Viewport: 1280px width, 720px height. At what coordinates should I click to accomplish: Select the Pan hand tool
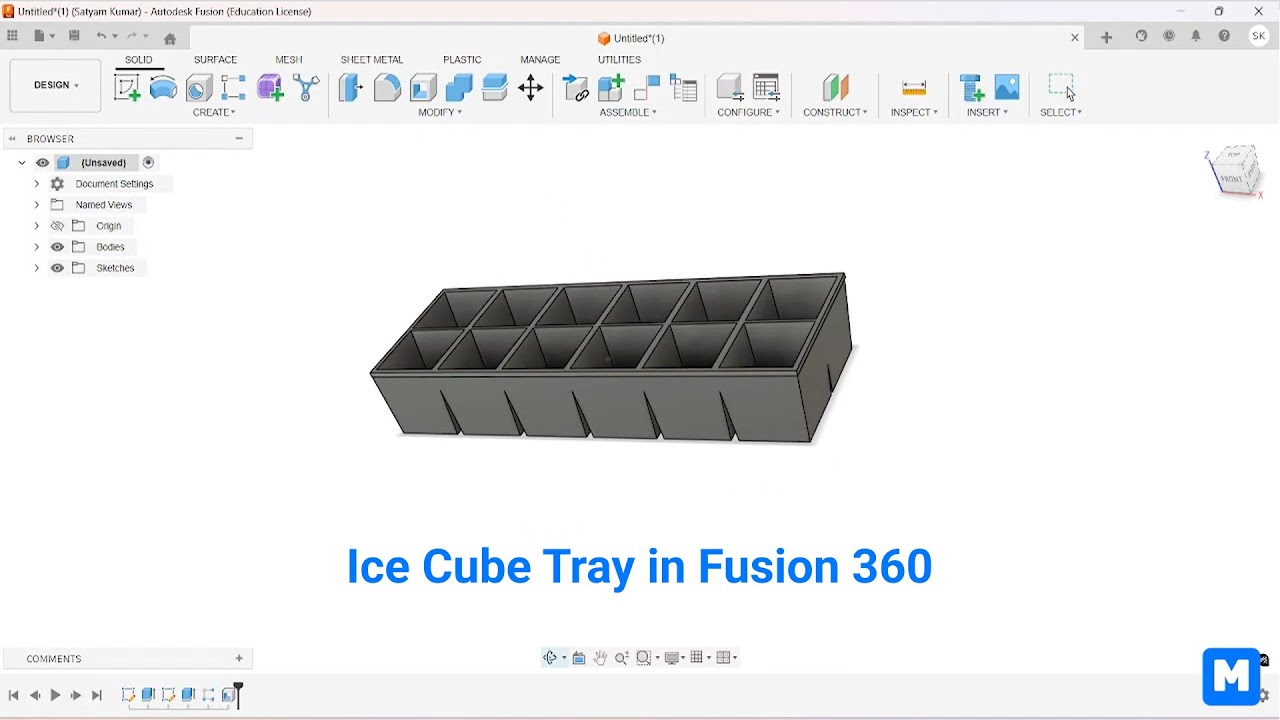click(x=600, y=658)
